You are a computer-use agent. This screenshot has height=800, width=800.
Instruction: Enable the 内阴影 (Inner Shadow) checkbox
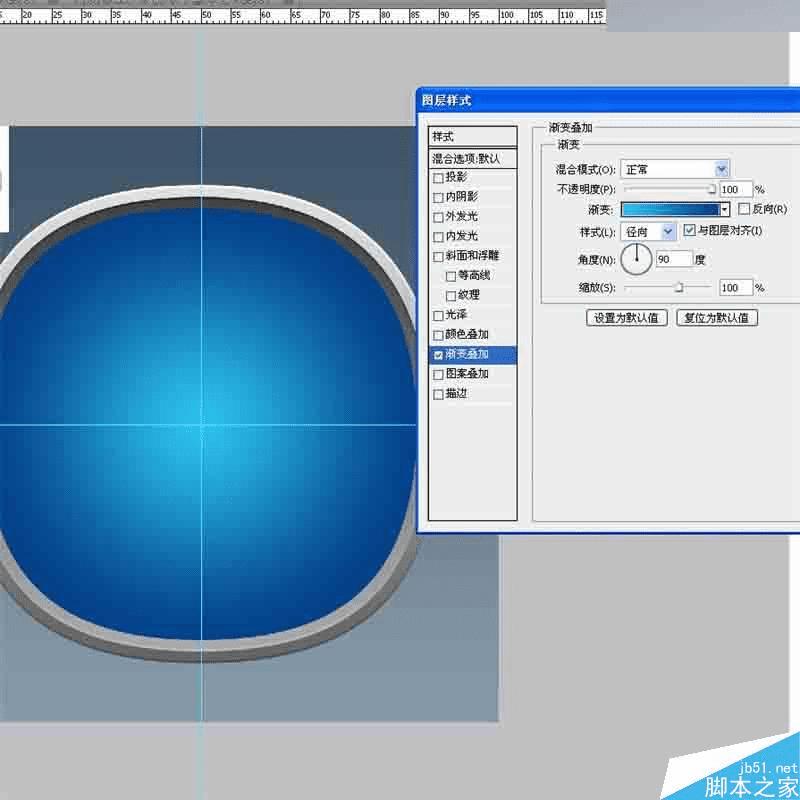[x=437, y=197]
